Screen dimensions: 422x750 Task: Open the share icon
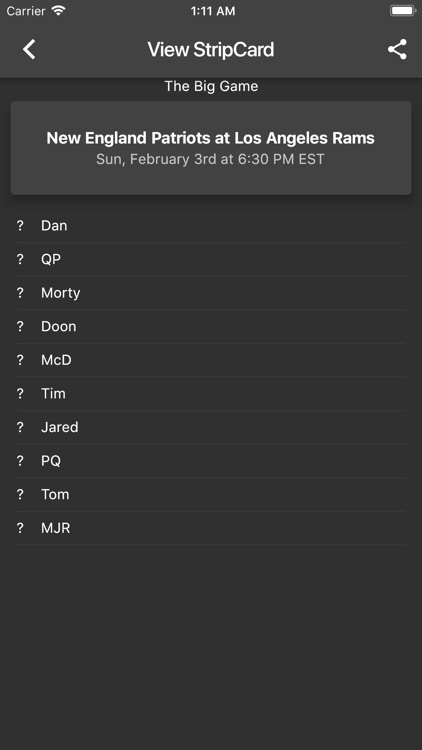[397, 49]
